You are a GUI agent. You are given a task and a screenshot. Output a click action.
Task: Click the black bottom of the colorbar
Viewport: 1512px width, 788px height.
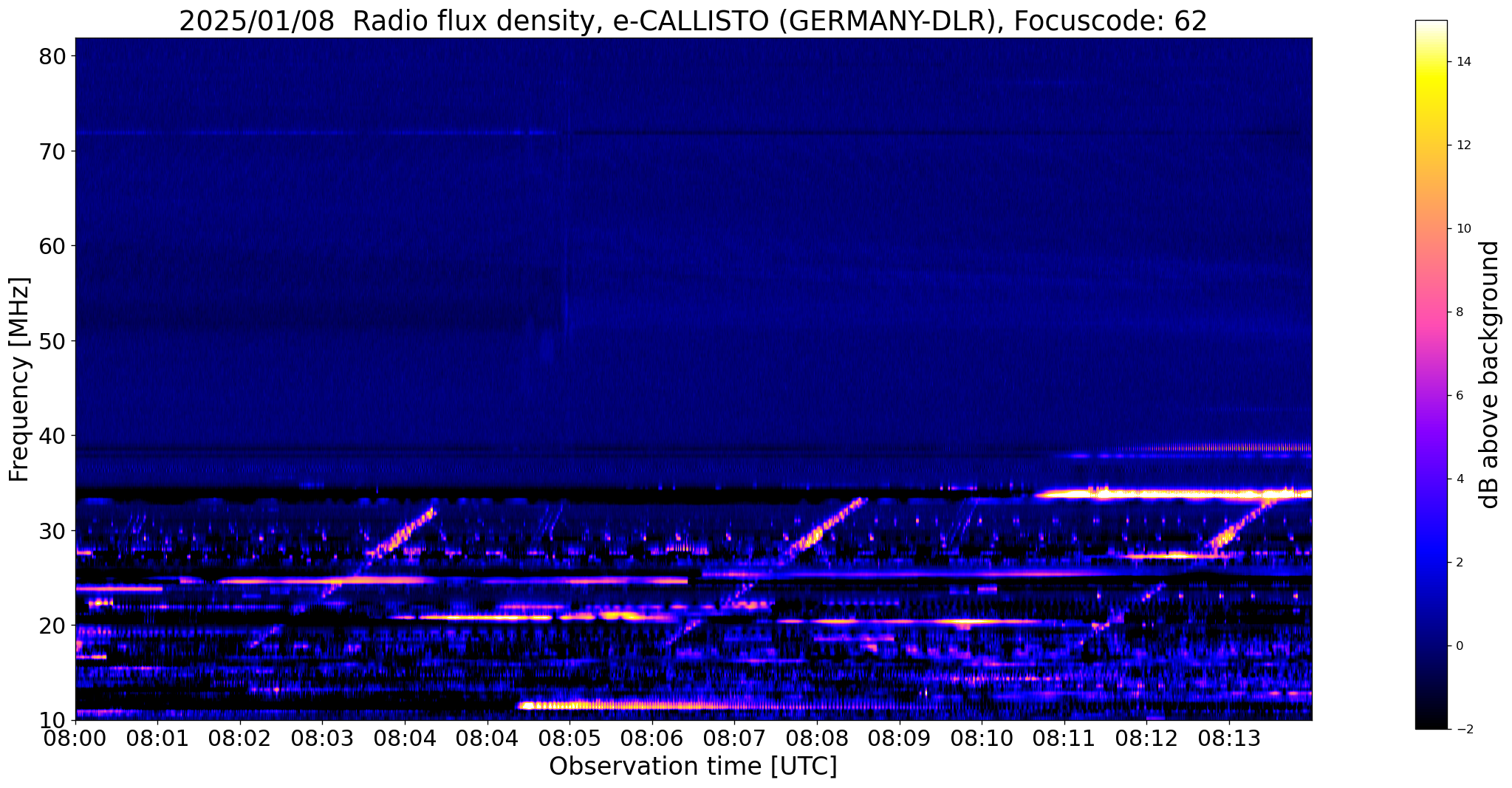[x=1431, y=713]
